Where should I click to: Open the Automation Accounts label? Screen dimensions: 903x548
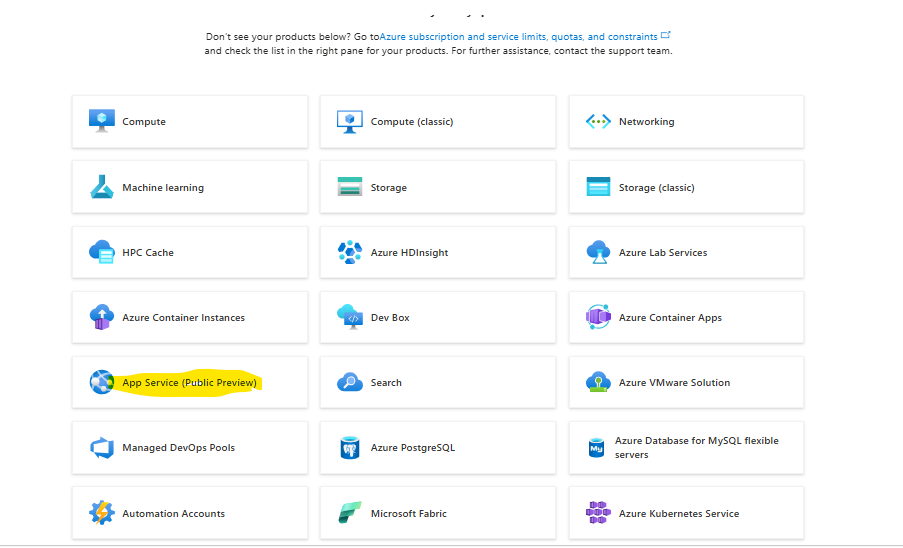coord(173,513)
